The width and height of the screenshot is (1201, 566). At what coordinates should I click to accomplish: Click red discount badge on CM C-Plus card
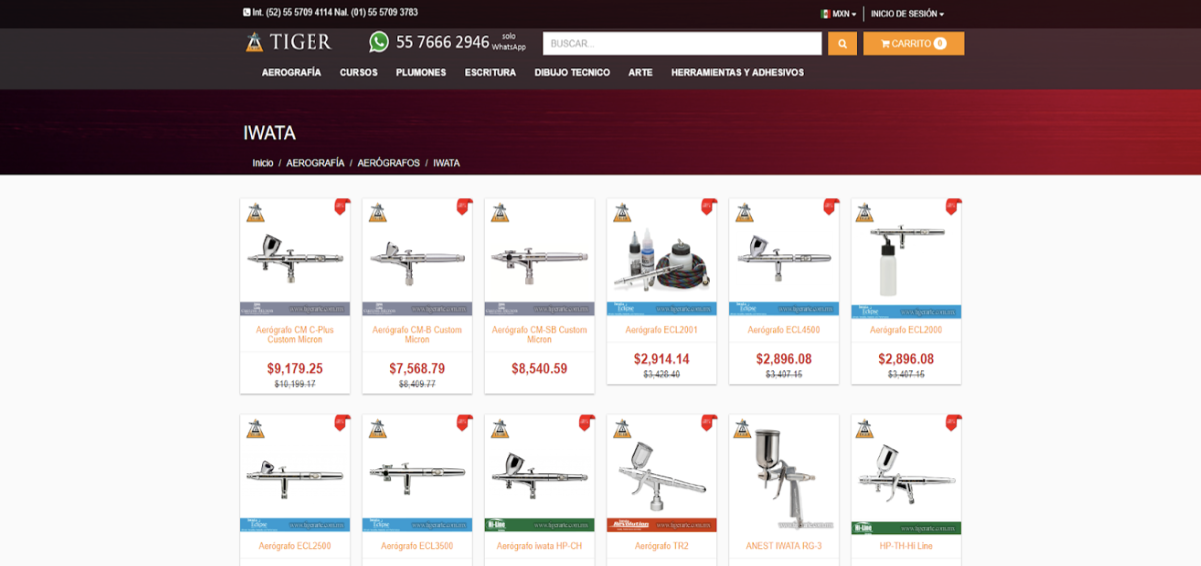tap(341, 206)
